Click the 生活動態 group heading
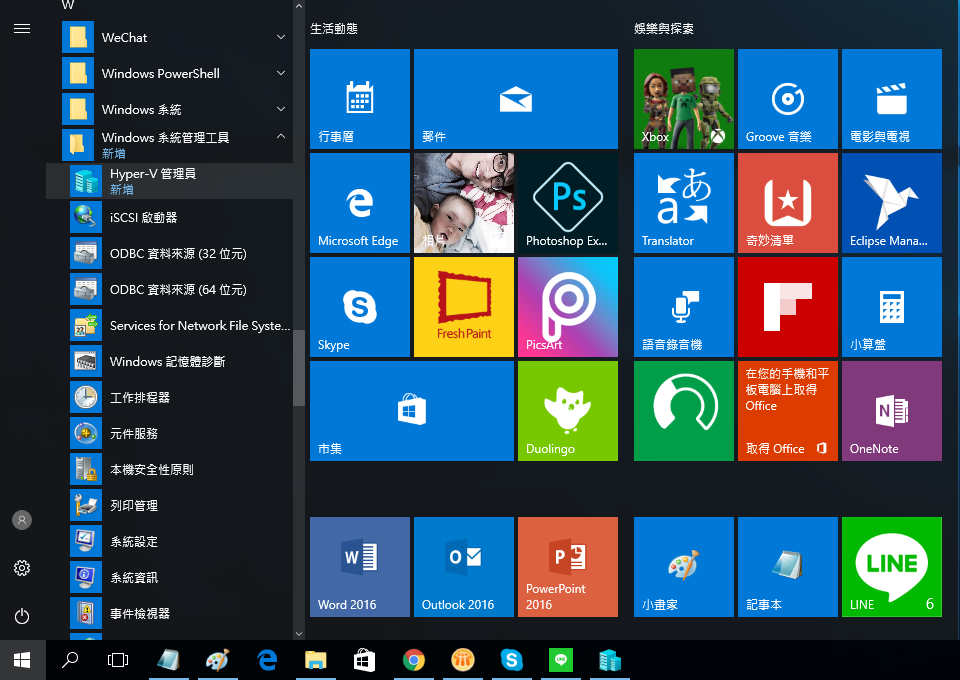The width and height of the screenshot is (960, 680). 334,29
